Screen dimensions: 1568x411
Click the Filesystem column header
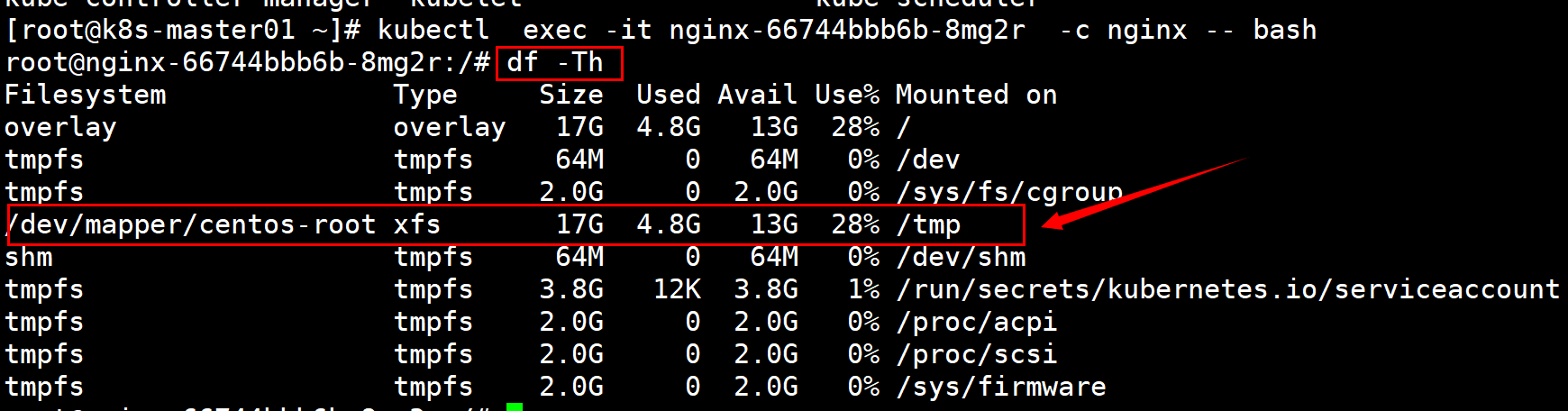[x=86, y=95]
